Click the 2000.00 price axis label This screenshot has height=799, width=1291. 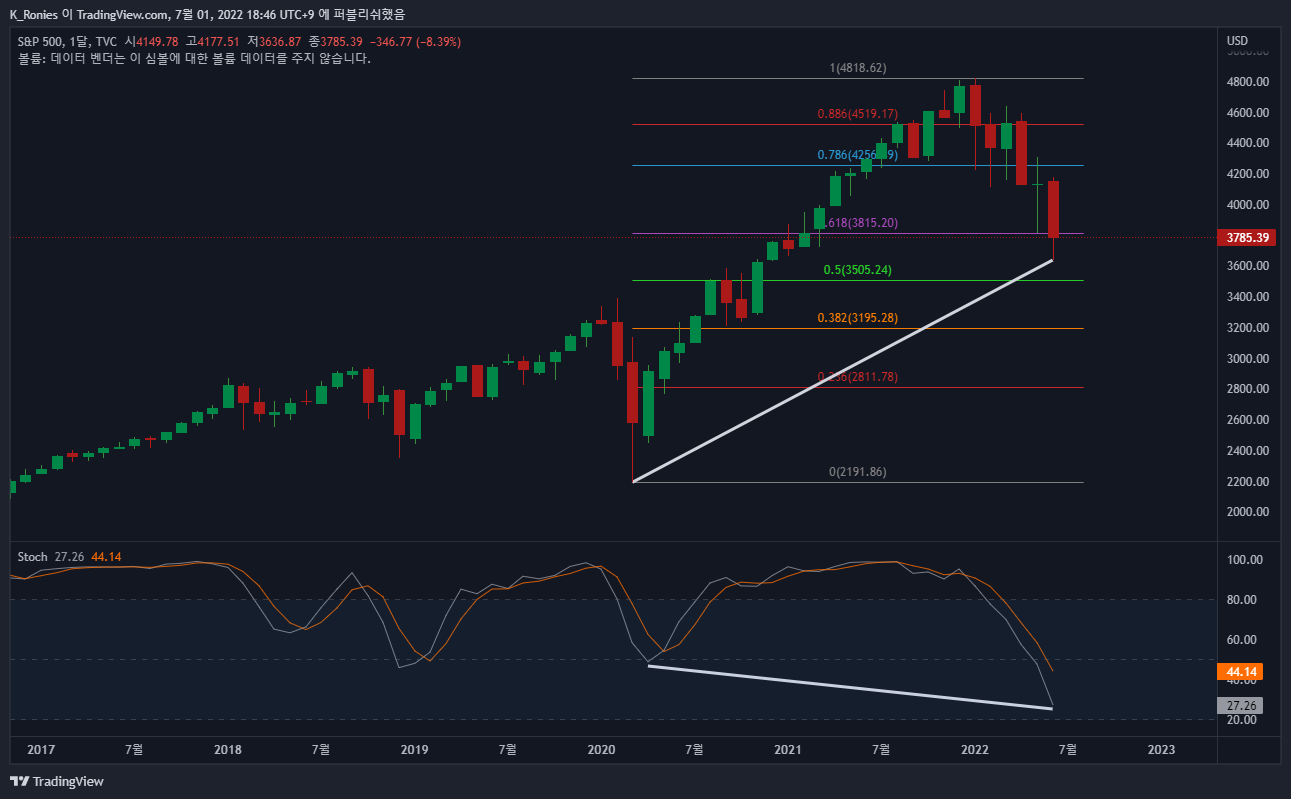[1247, 512]
